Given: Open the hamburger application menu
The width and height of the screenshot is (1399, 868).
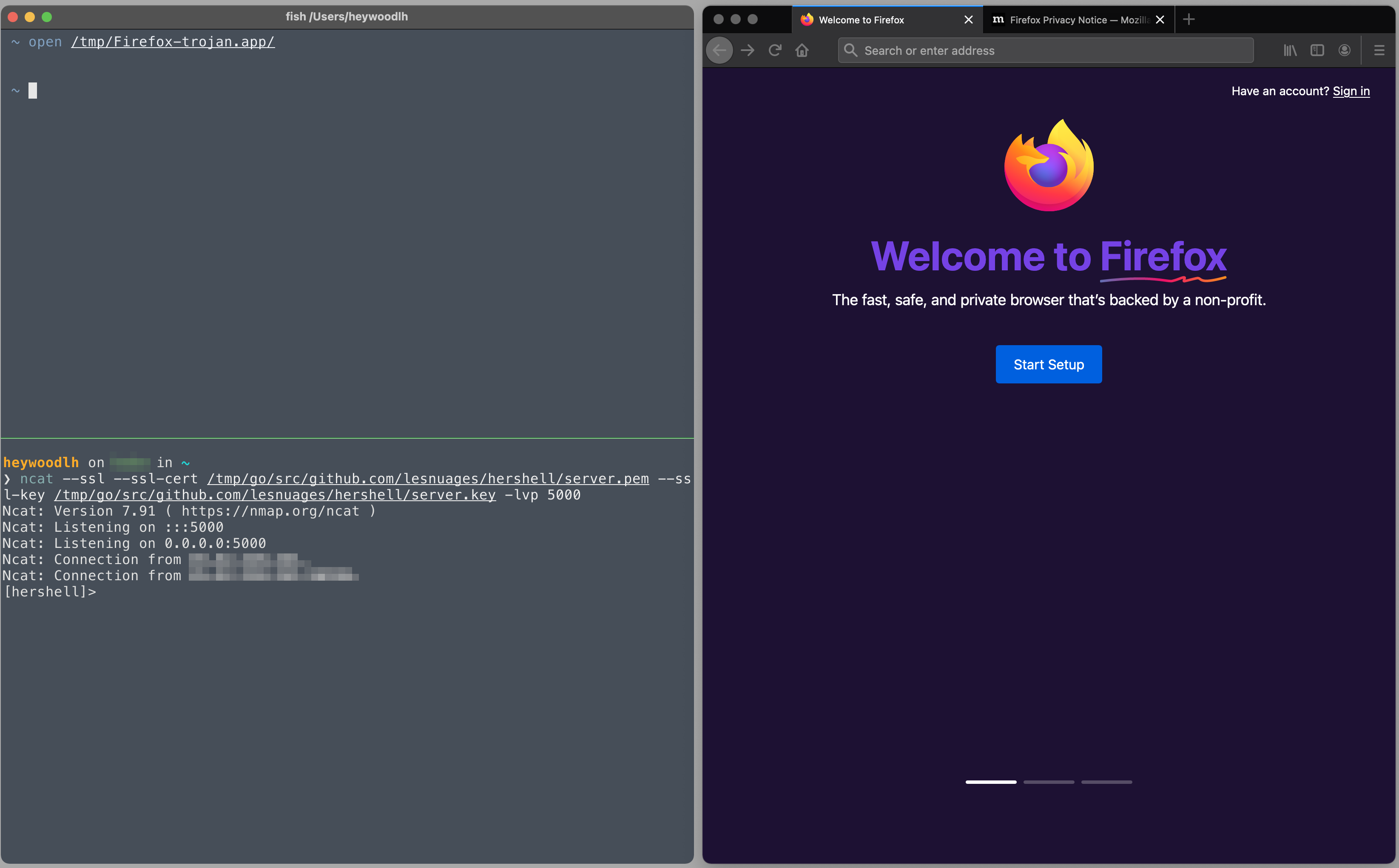Looking at the screenshot, I should click(1379, 51).
